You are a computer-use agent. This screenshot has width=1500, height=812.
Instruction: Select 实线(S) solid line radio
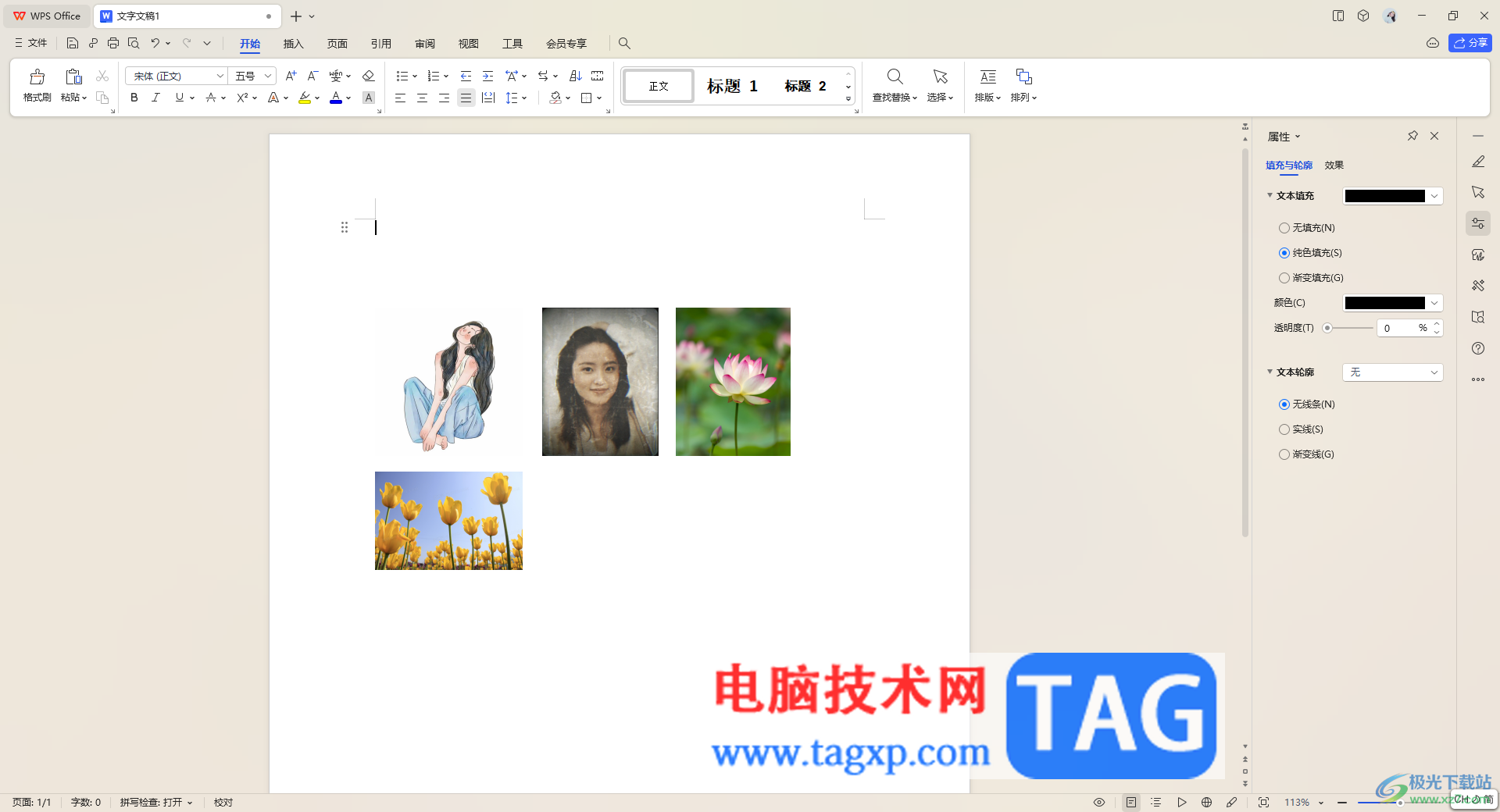click(x=1284, y=429)
